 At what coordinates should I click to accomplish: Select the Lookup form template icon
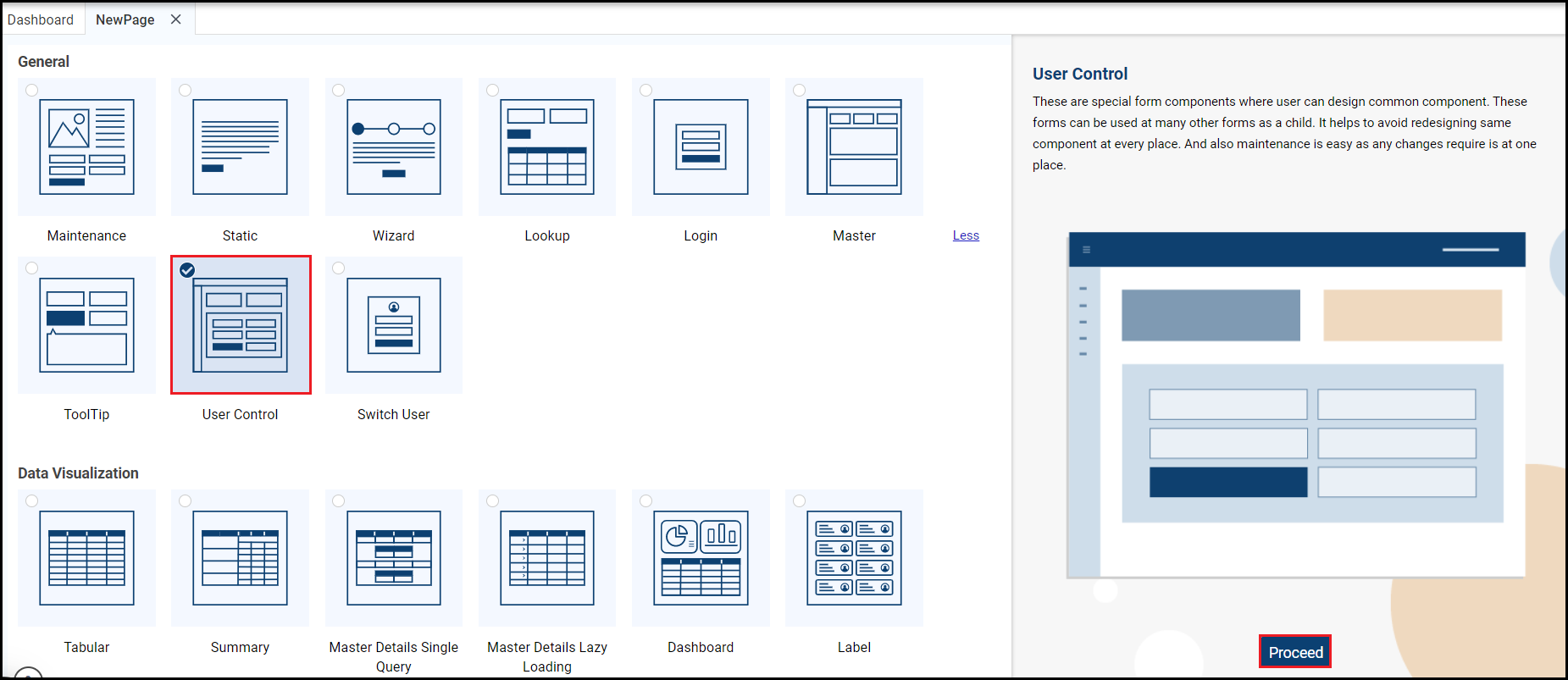coord(547,147)
